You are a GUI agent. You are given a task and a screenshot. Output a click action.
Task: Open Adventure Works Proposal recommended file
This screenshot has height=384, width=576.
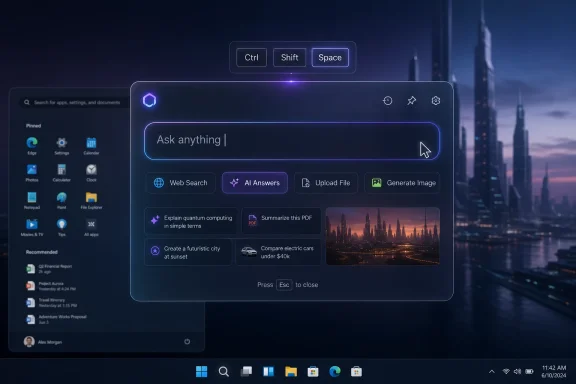(57, 319)
